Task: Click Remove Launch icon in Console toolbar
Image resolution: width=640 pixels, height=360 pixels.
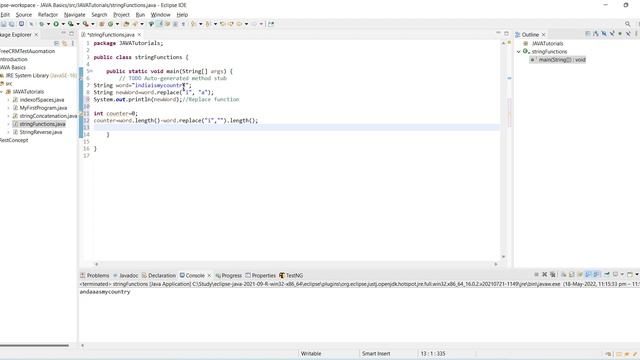Action: [x=544, y=274]
